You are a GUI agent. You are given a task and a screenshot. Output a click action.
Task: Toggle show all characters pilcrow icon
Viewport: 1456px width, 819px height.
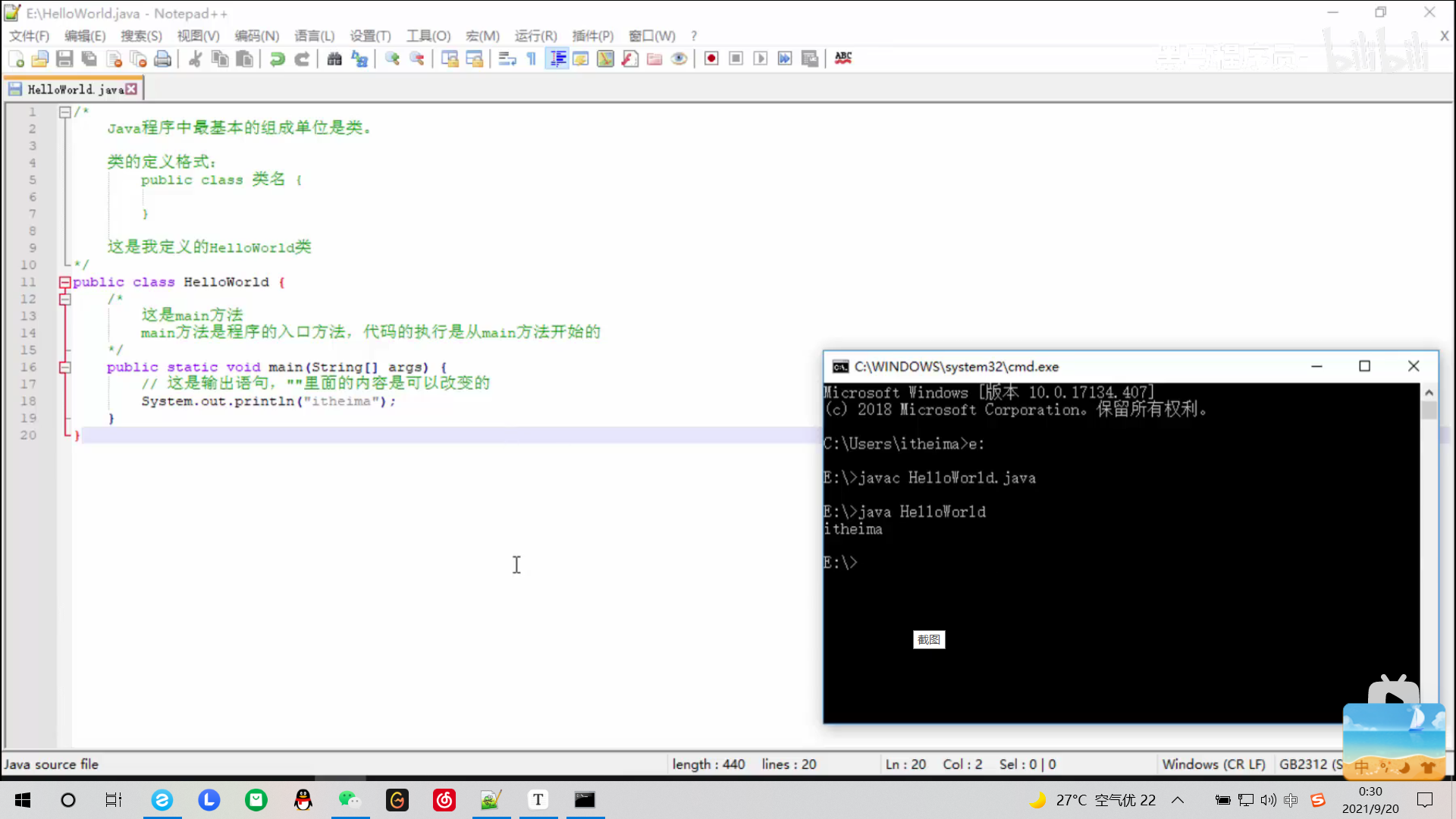(x=532, y=59)
